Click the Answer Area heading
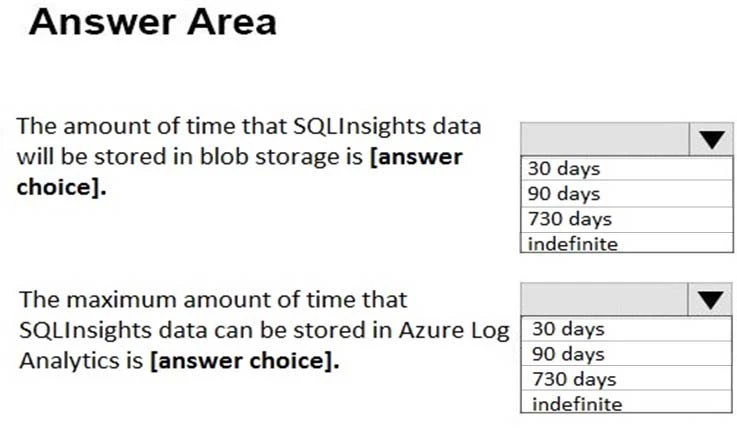Viewport: 737px width, 428px height. click(152, 22)
